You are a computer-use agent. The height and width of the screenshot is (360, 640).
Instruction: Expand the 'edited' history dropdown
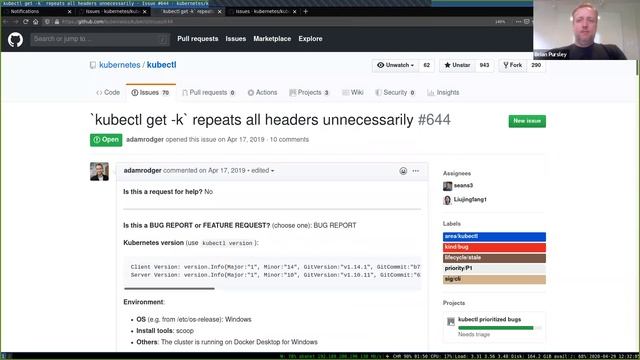262,171
